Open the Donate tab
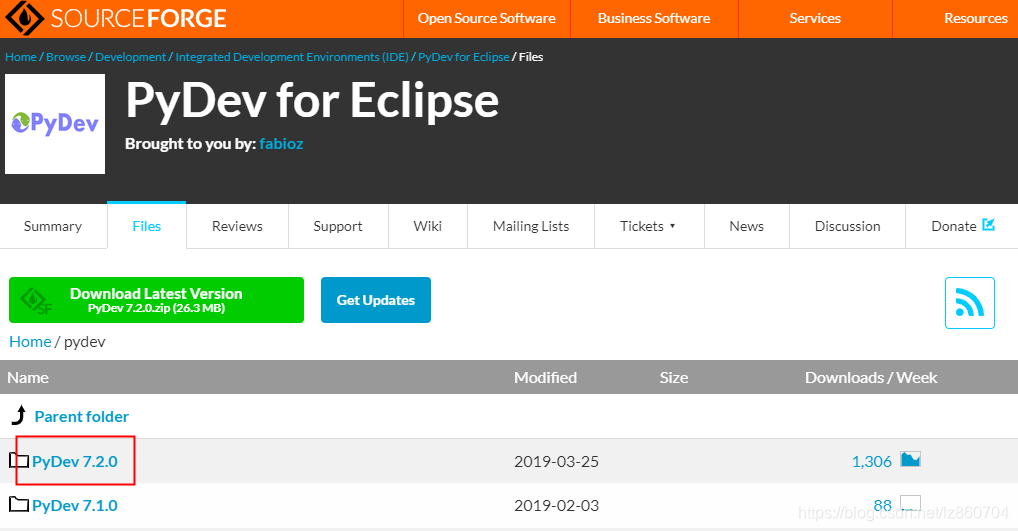 (x=962, y=226)
